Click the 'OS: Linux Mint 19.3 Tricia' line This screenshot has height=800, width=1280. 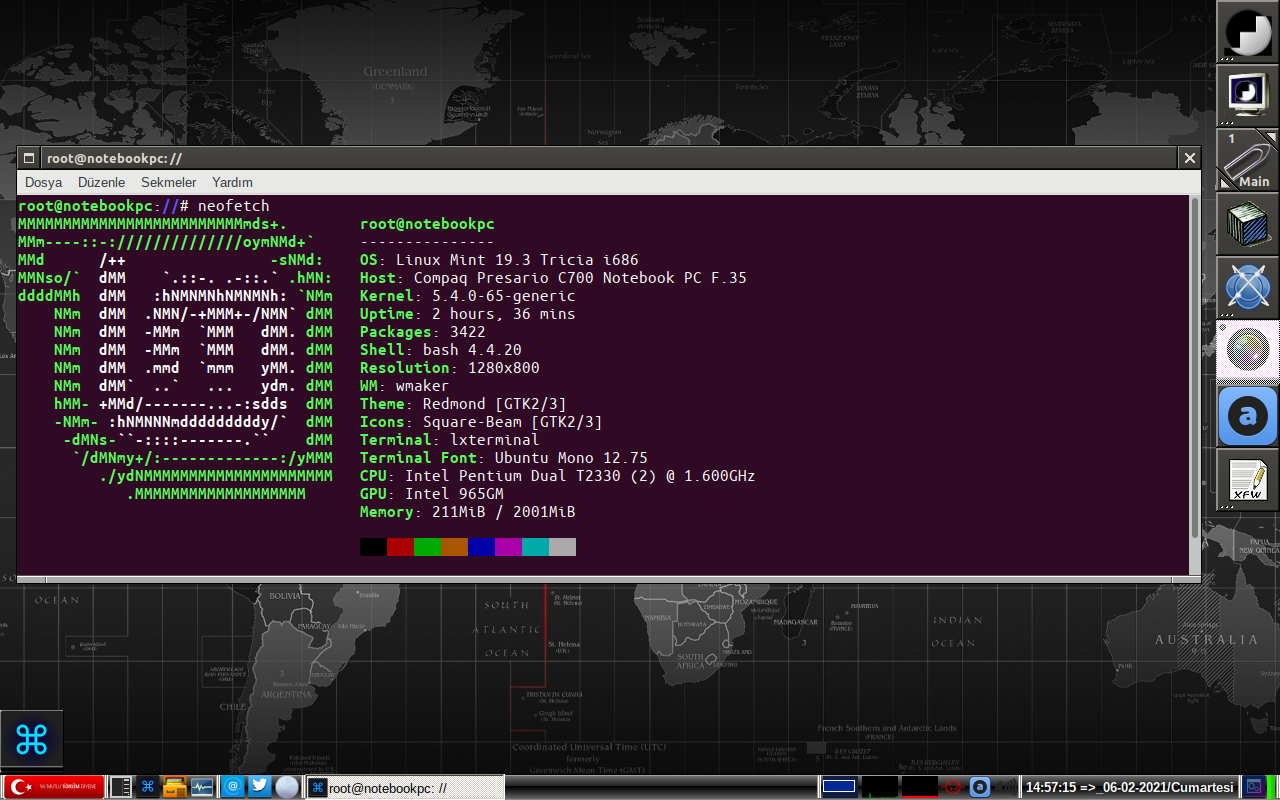point(499,260)
